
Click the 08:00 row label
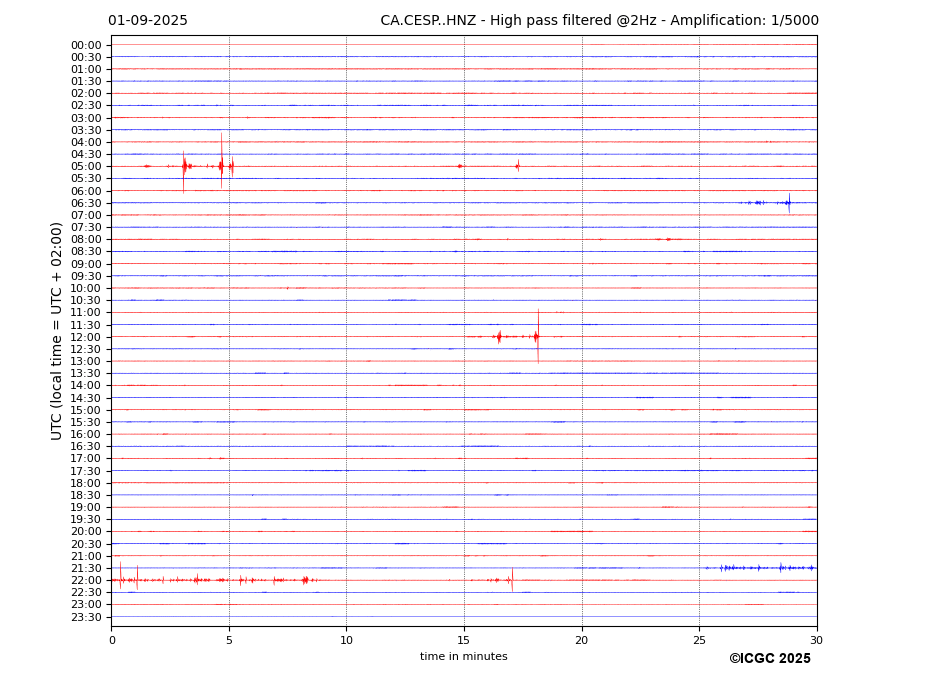pyautogui.click(x=86, y=239)
